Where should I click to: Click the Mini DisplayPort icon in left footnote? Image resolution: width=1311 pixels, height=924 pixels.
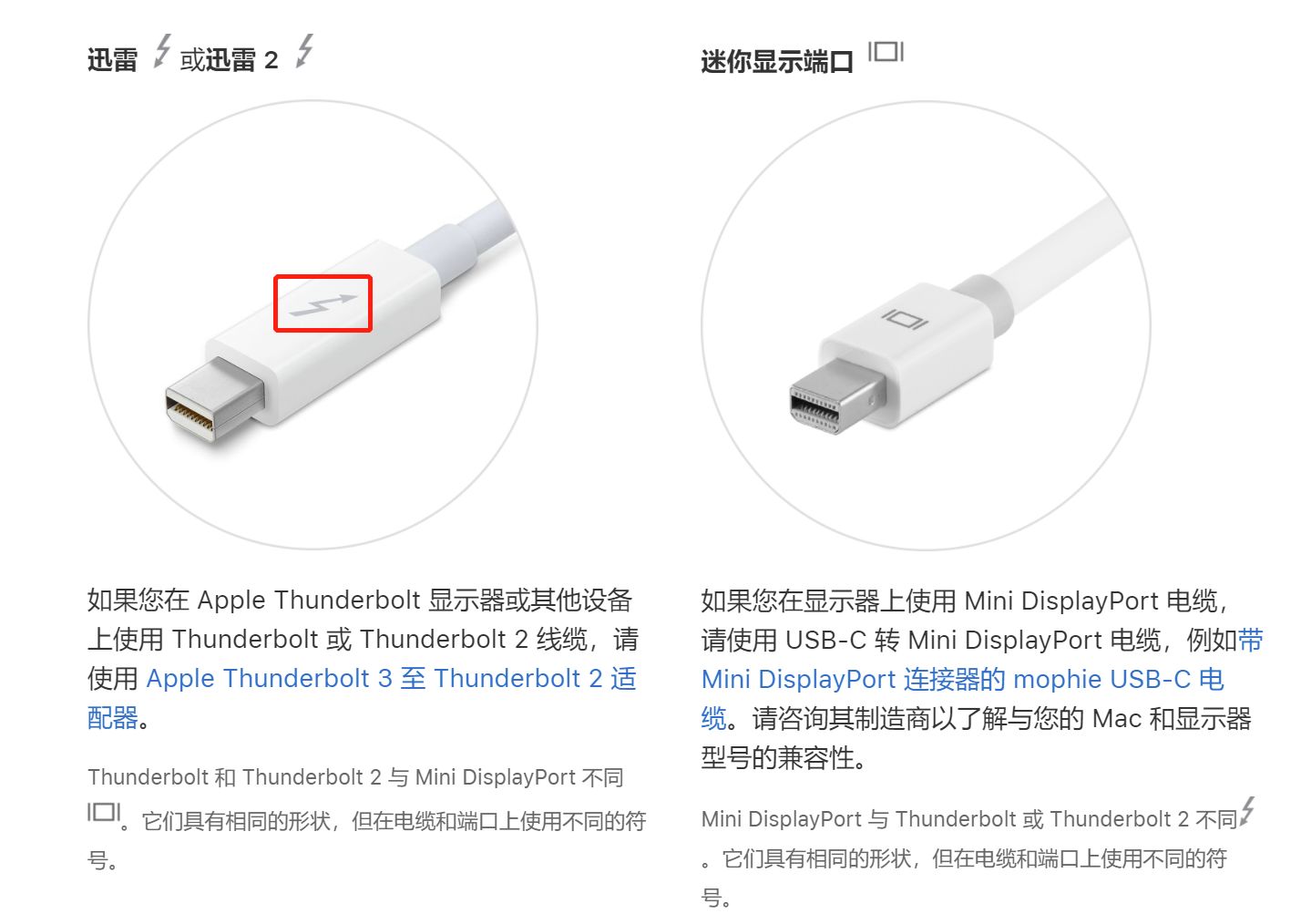pyautogui.click(x=104, y=811)
